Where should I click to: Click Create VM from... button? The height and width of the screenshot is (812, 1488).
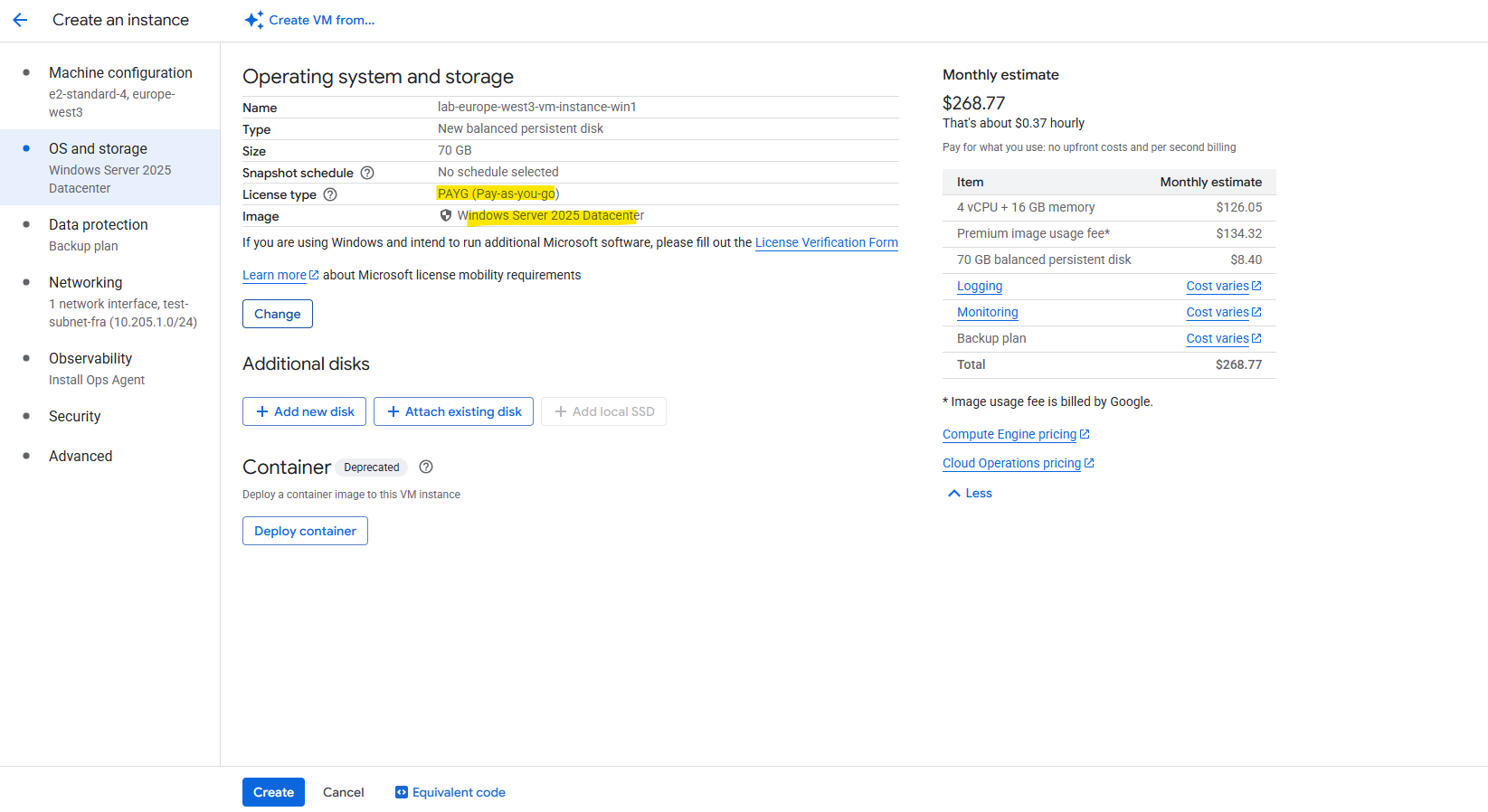[x=309, y=20]
